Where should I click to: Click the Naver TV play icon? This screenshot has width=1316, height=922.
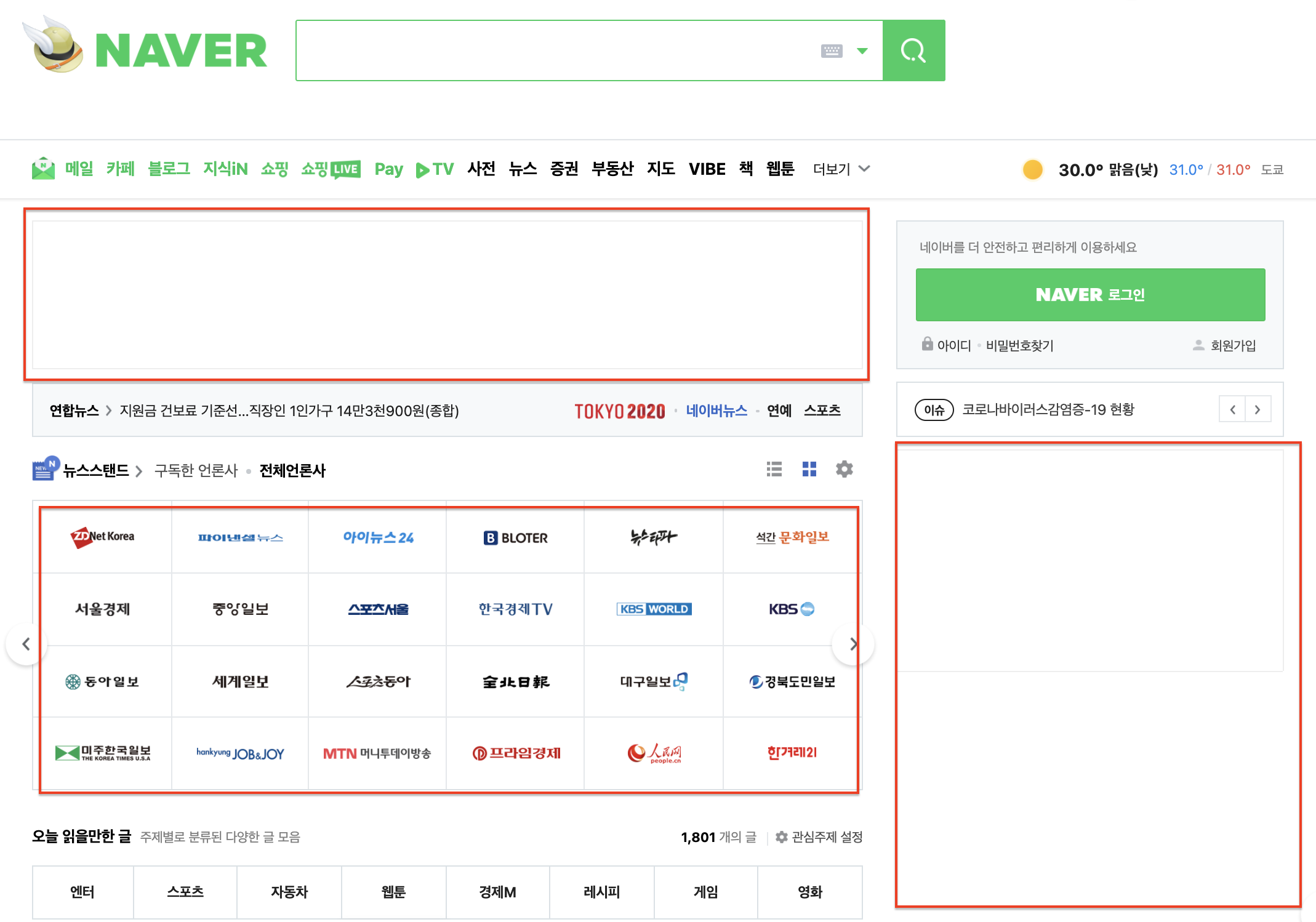pyautogui.click(x=422, y=170)
